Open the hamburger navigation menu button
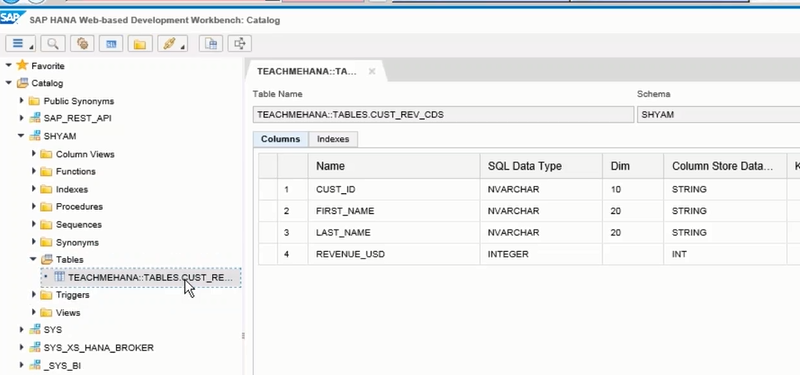This screenshot has height=375, width=800. (20, 43)
